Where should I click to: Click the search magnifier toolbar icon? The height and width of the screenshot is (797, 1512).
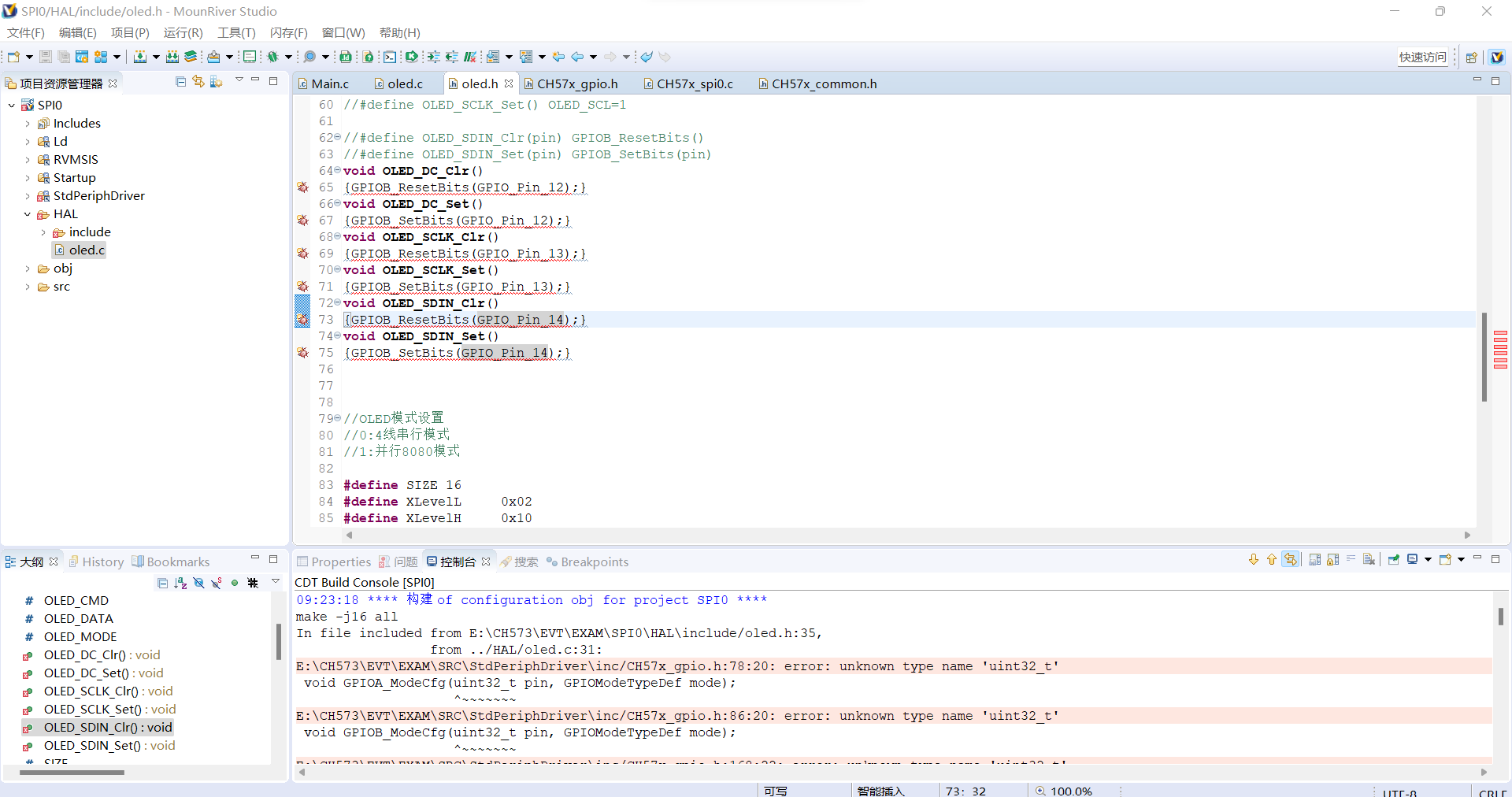[x=310, y=57]
